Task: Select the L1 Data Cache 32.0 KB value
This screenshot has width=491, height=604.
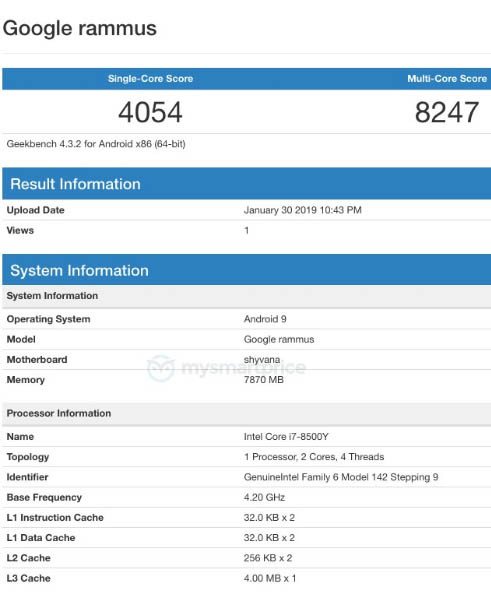Action: [269, 538]
